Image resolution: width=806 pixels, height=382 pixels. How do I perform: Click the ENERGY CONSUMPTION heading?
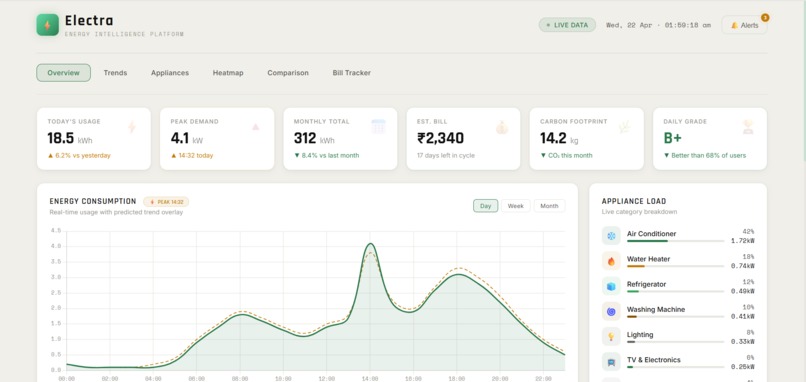click(93, 202)
